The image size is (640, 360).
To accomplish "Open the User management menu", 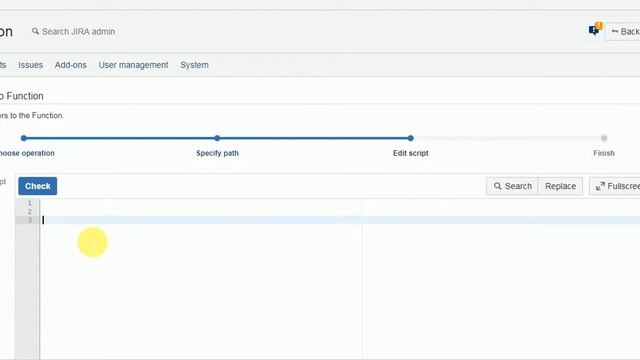I will coord(133,65).
